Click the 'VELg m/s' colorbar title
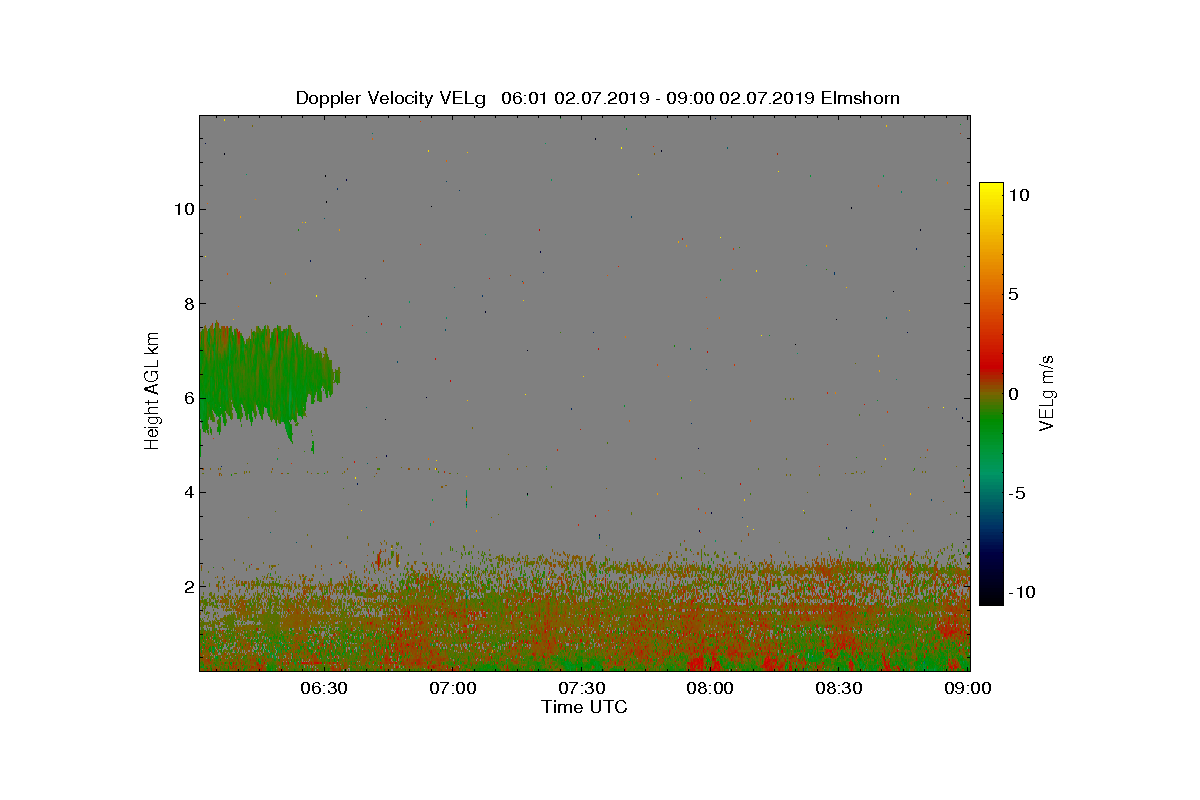 pos(1047,391)
